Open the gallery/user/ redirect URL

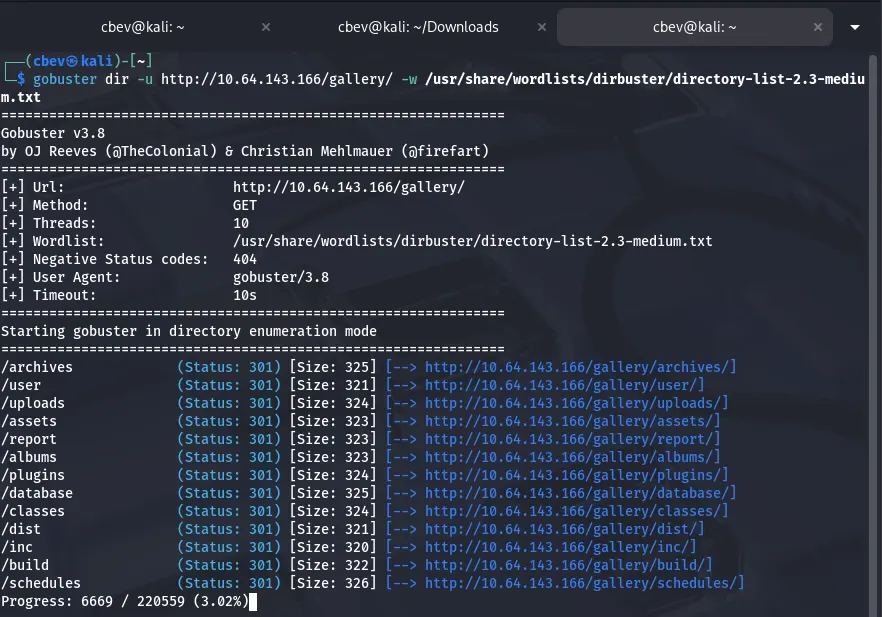click(565, 385)
